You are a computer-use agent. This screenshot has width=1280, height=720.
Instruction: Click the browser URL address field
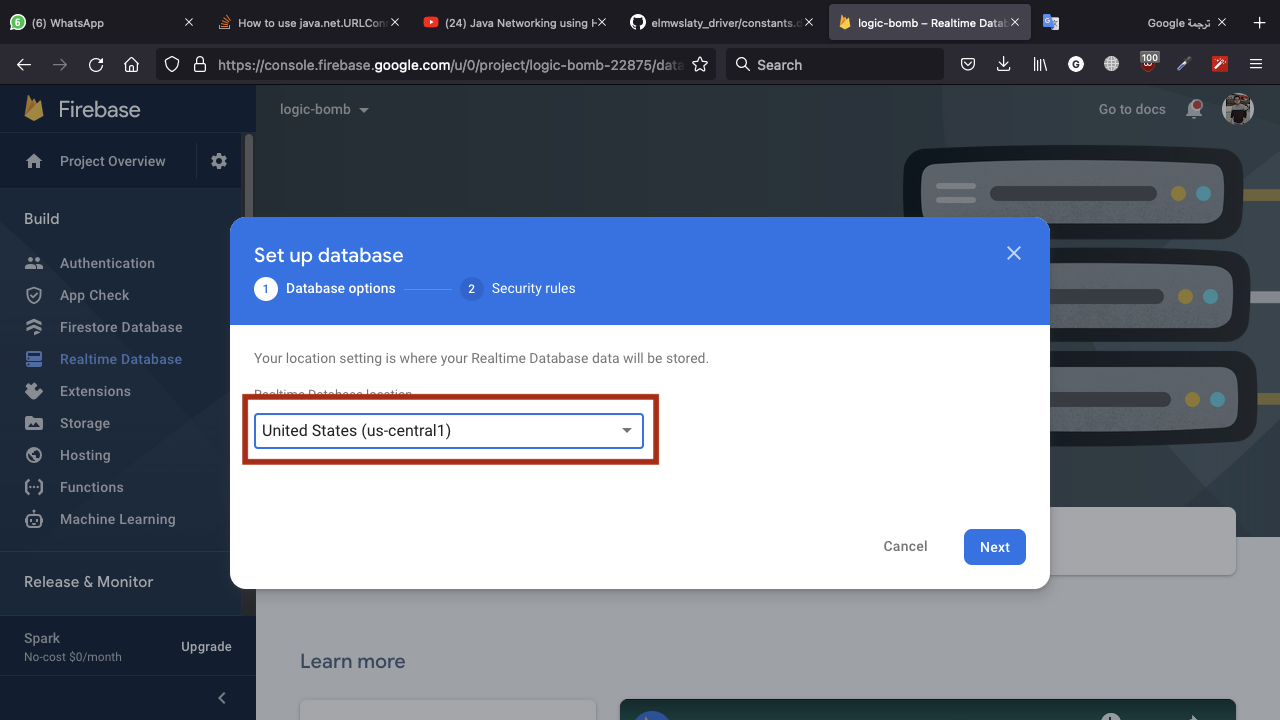(450, 64)
